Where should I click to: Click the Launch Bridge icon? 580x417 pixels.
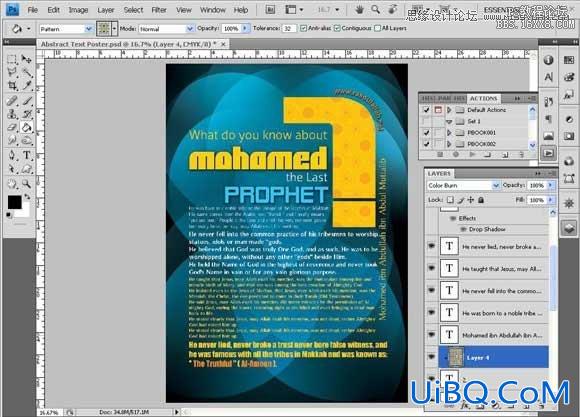(270, 10)
